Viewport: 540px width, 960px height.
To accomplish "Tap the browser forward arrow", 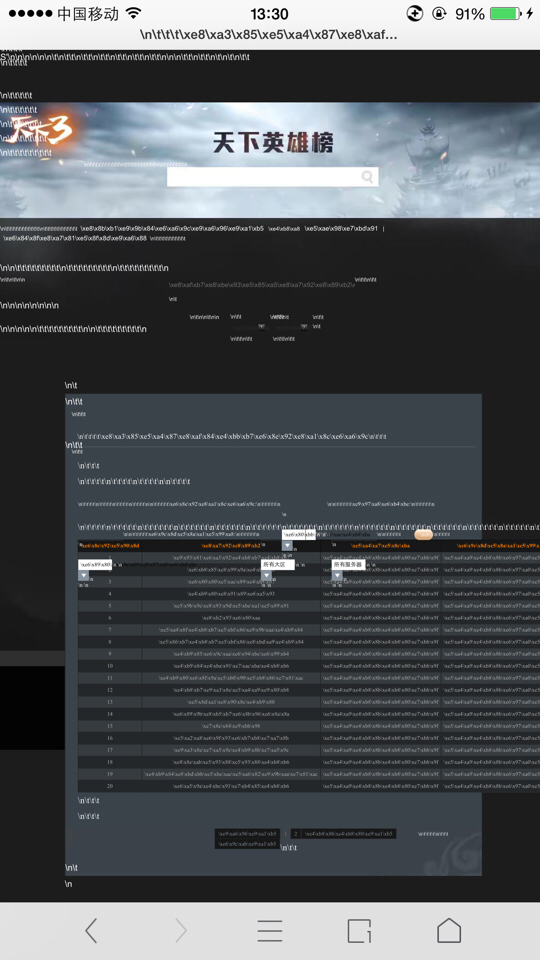I will [x=181, y=931].
